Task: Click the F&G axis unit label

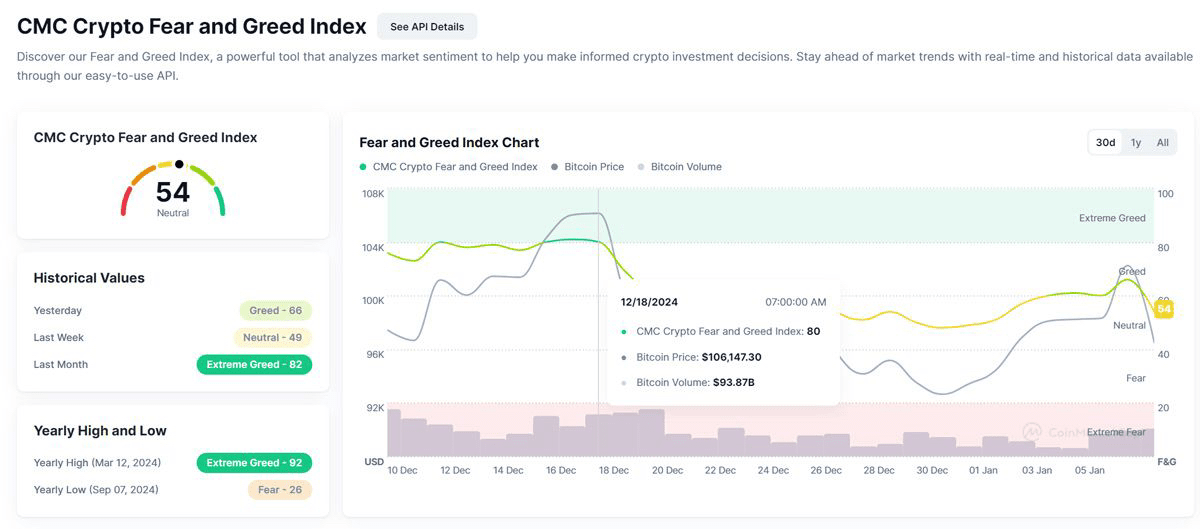Action: [1167, 462]
